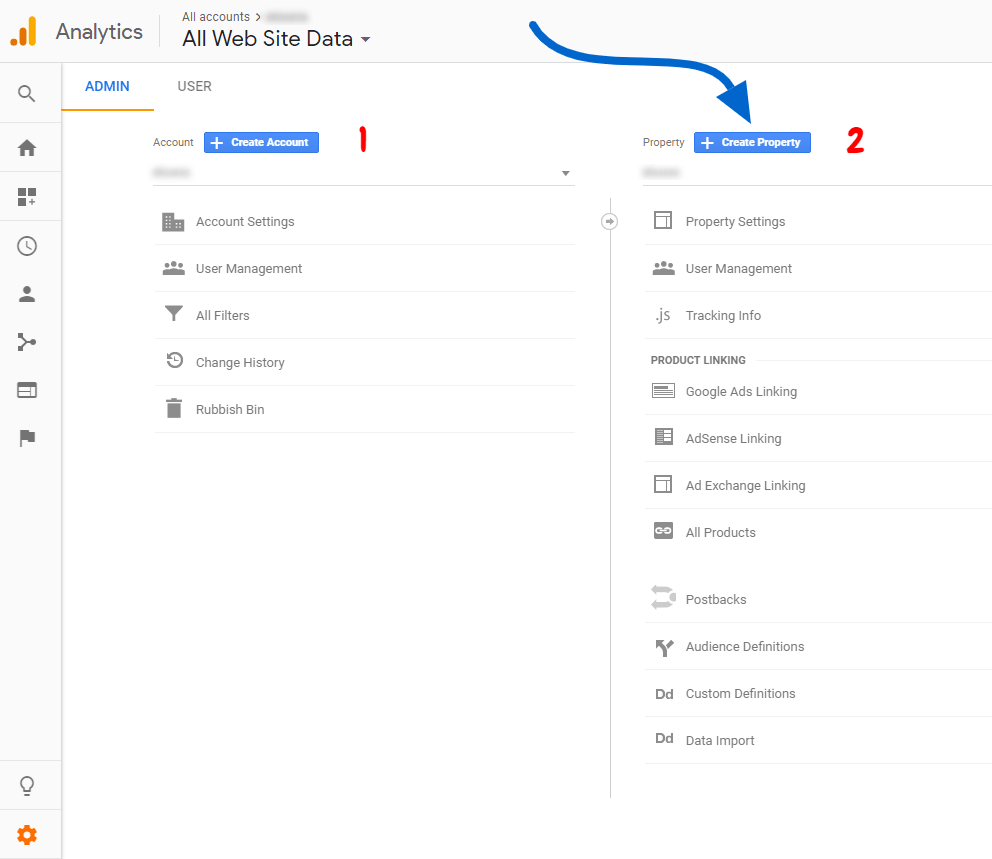Screen dimensions: 992x859
Task: Open Customization dashboard icon in sidebar
Action: (27, 197)
